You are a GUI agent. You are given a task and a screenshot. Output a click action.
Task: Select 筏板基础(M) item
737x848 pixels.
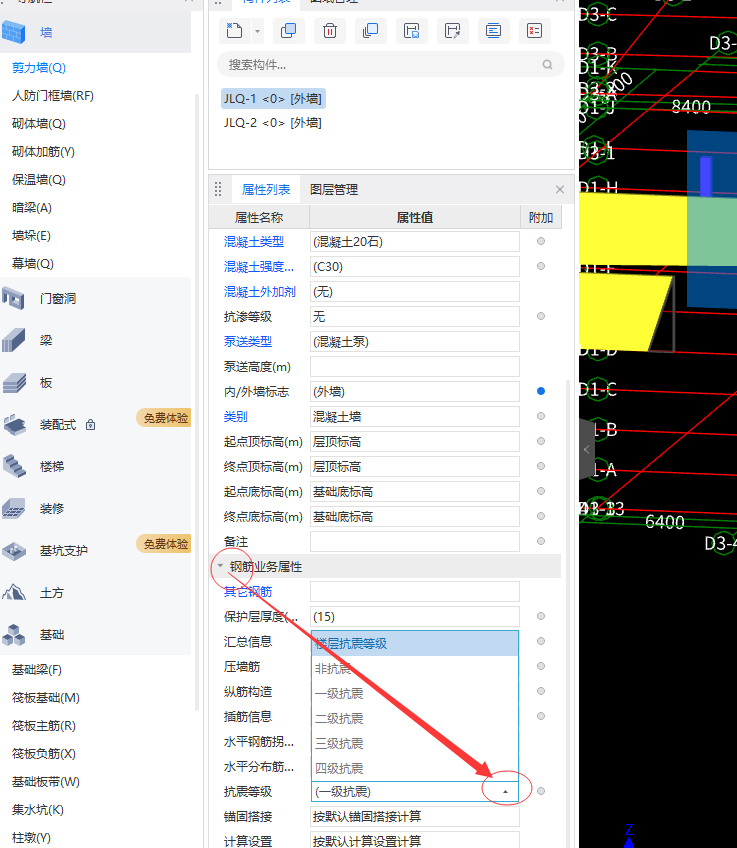click(x=46, y=698)
